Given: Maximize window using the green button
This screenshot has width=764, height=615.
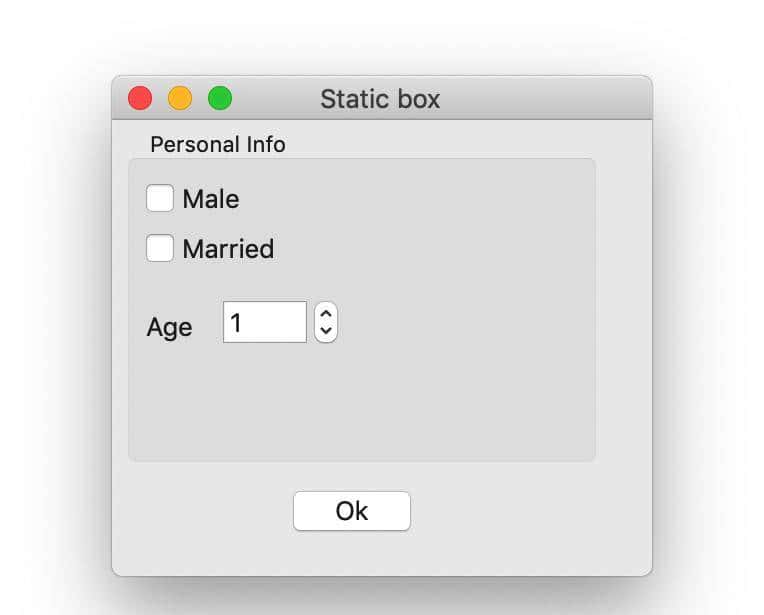Looking at the screenshot, I should (x=220, y=98).
